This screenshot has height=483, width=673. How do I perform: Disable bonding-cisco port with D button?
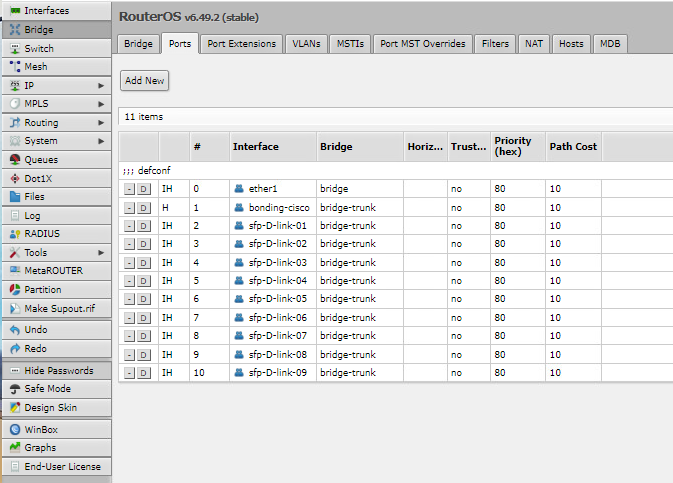point(144,208)
